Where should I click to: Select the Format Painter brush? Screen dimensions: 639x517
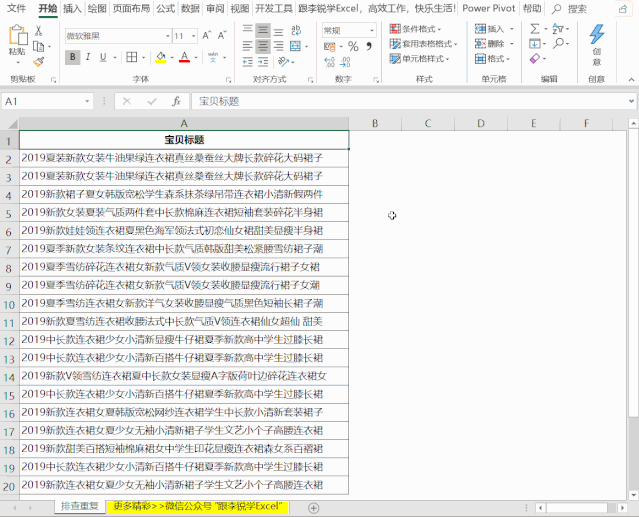coord(39,62)
